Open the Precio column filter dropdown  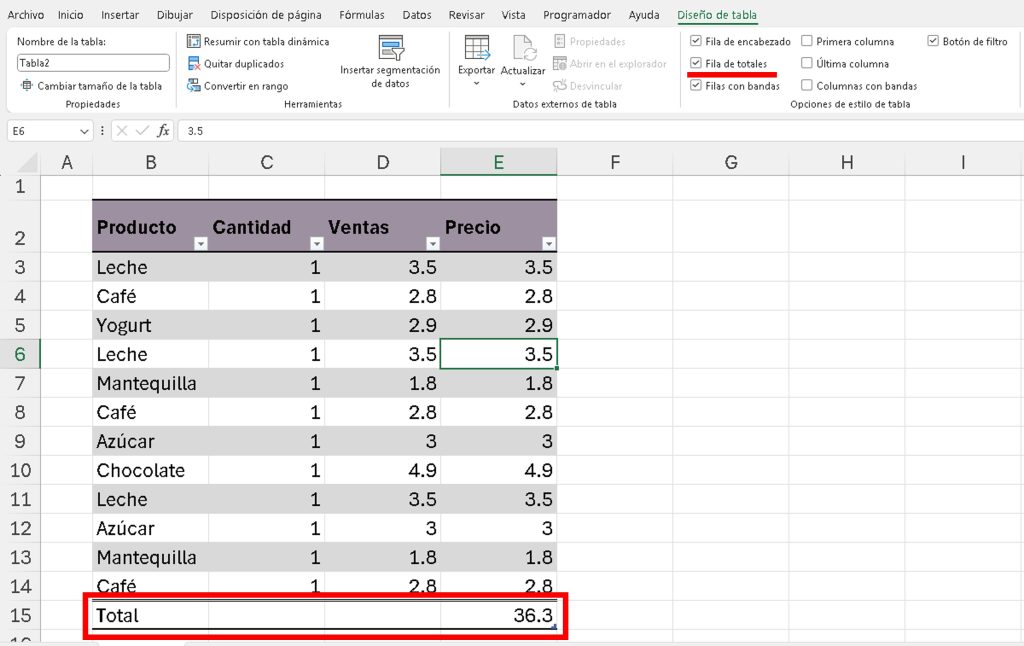pyautogui.click(x=548, y=244)
